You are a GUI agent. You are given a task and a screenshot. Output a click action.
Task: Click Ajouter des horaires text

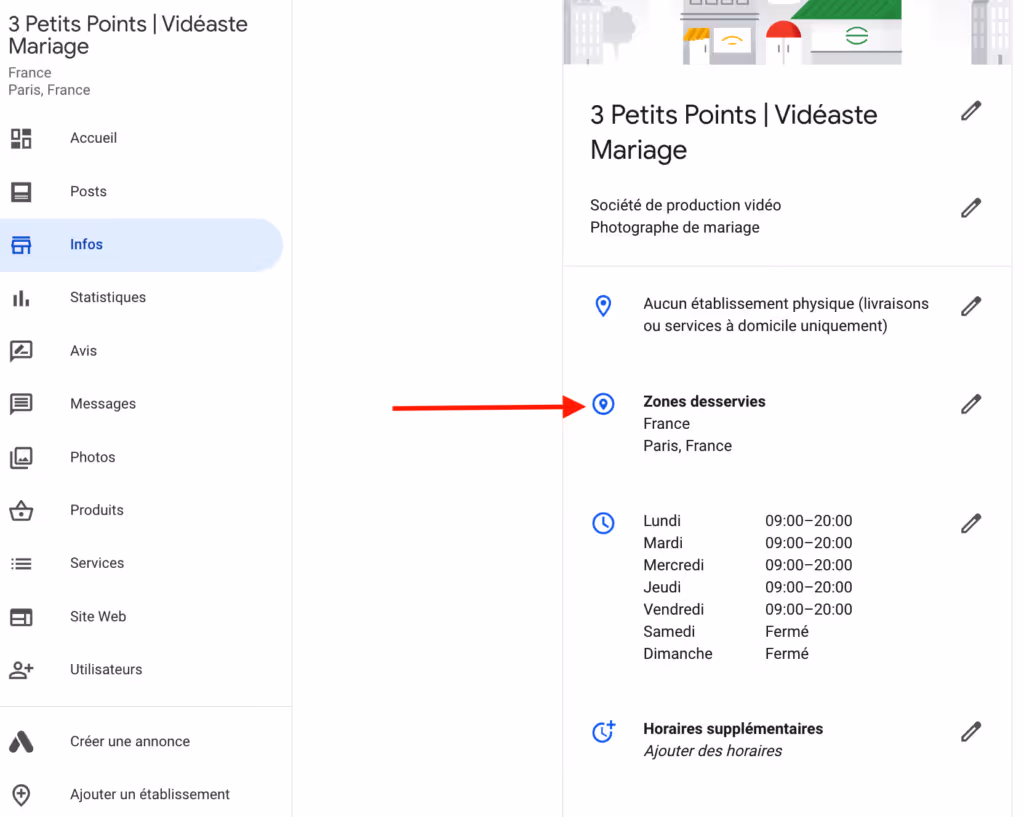tap(712, 751)
